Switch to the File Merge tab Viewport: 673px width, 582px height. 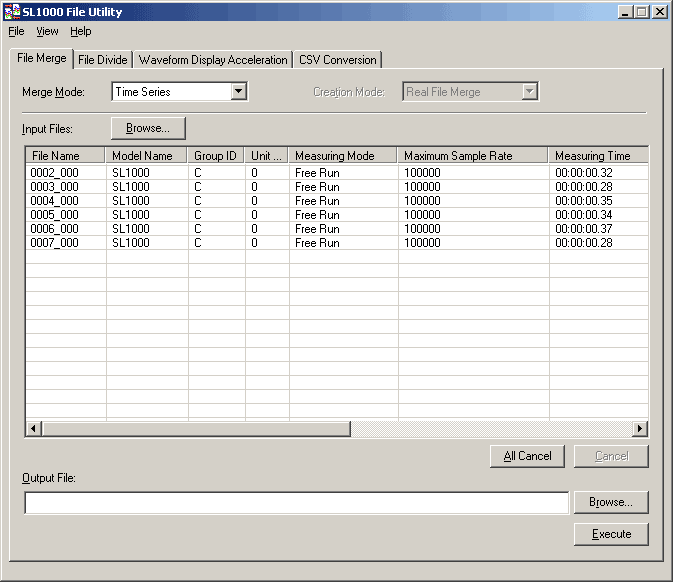click(x=42, y=58)
